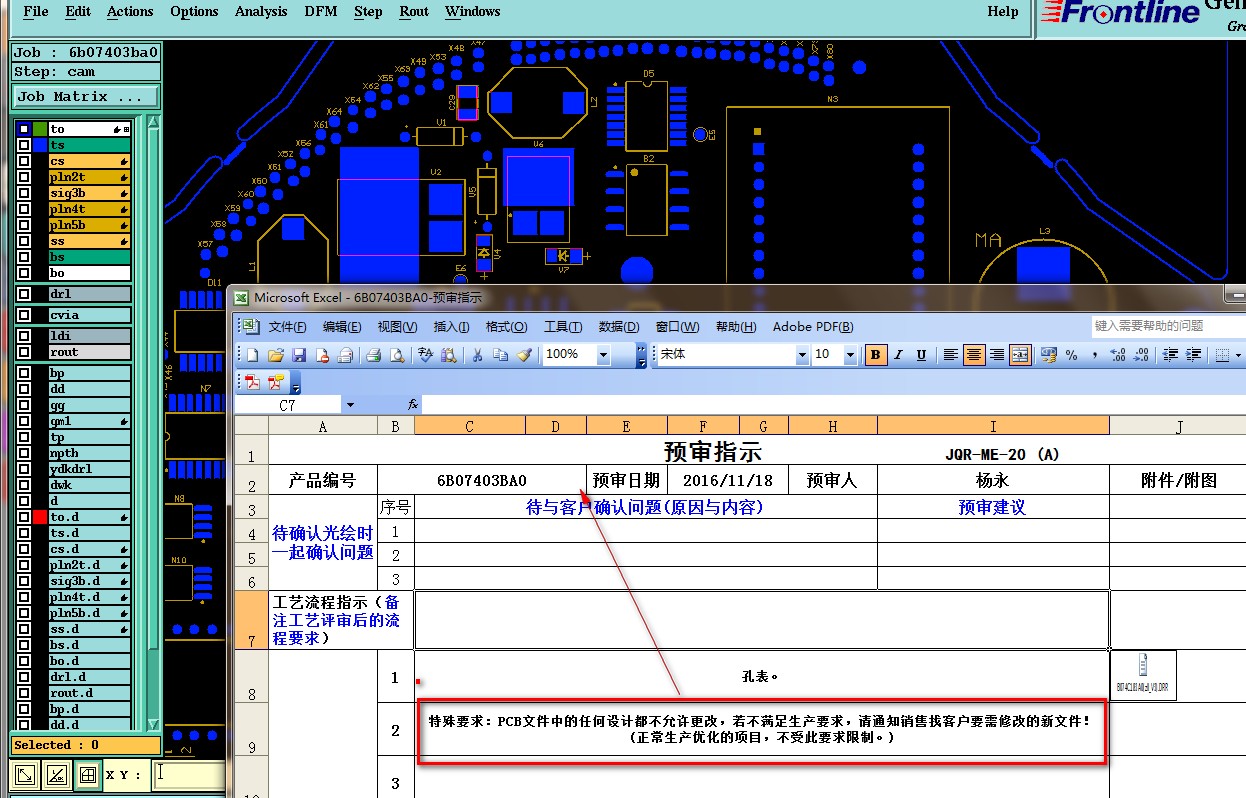Click the Save disk icon in Excel
1246x798 pixels.
pos(299,355)
